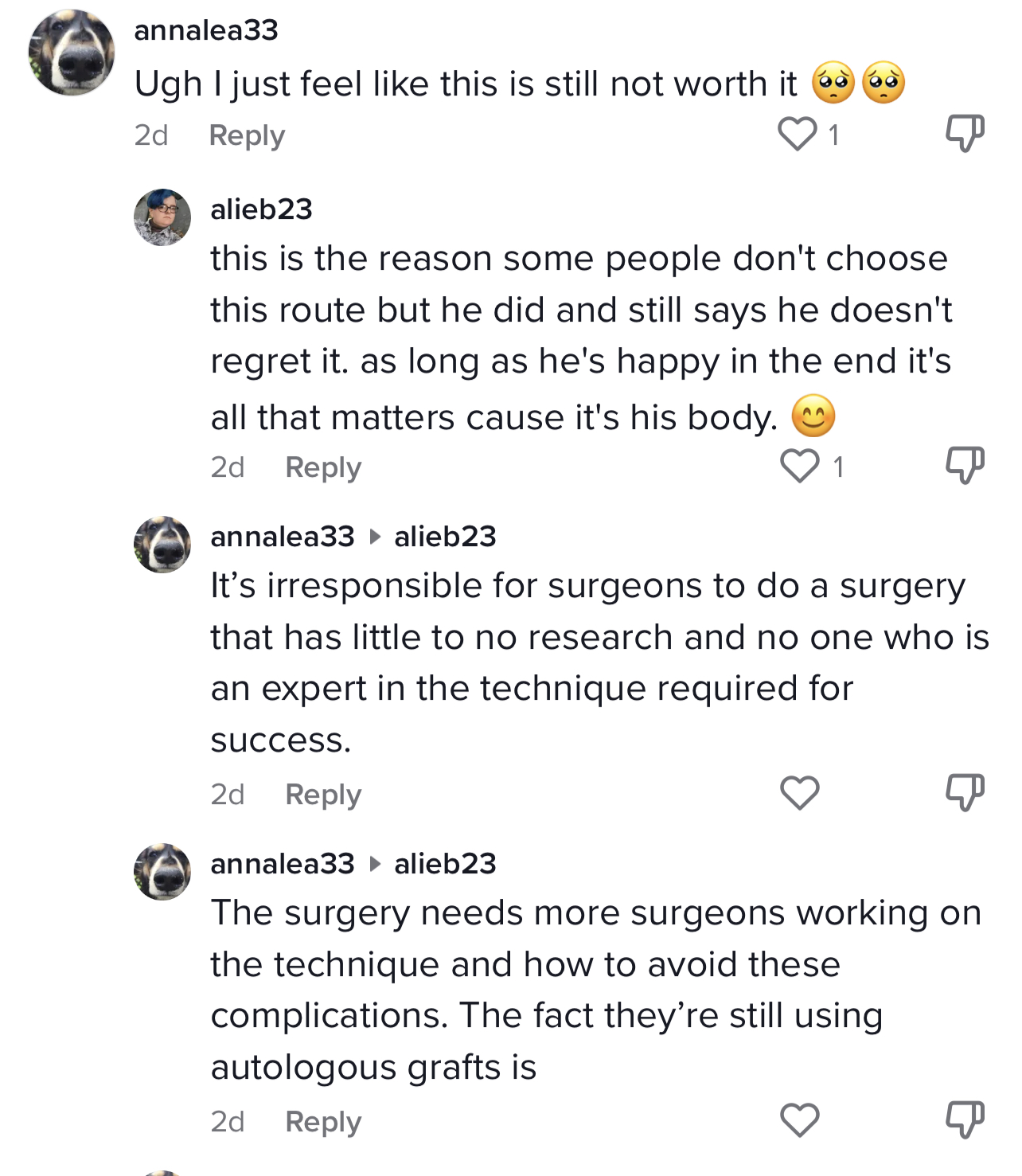The height and width of the screenshot is (1176, 1022).
Task: Reply to 'irresponsible for surgeons' comment
Action: click(x=323, y=795)
